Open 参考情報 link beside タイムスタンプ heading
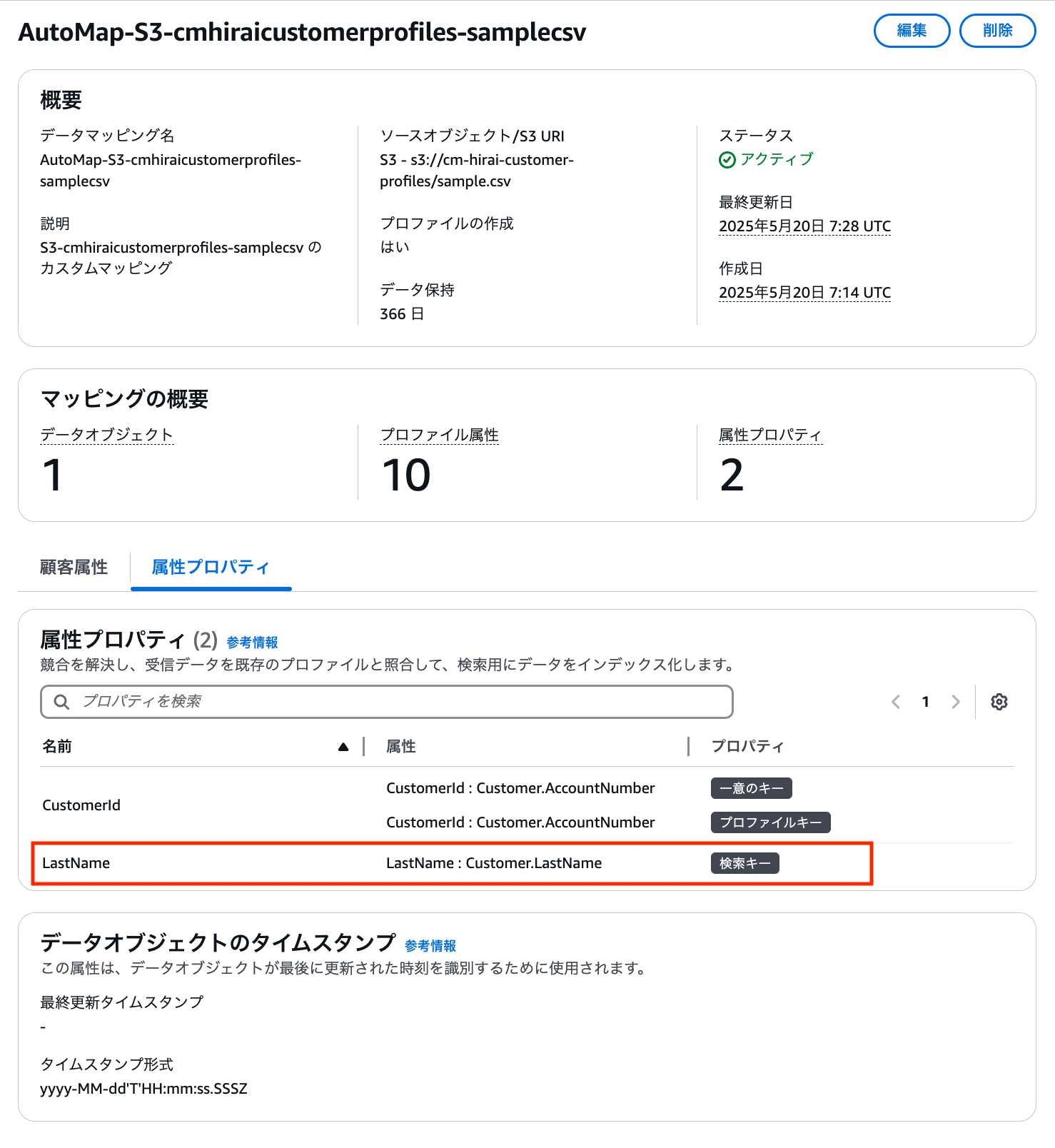This screenshot has height=1148, width=1055. coord(430,946)
